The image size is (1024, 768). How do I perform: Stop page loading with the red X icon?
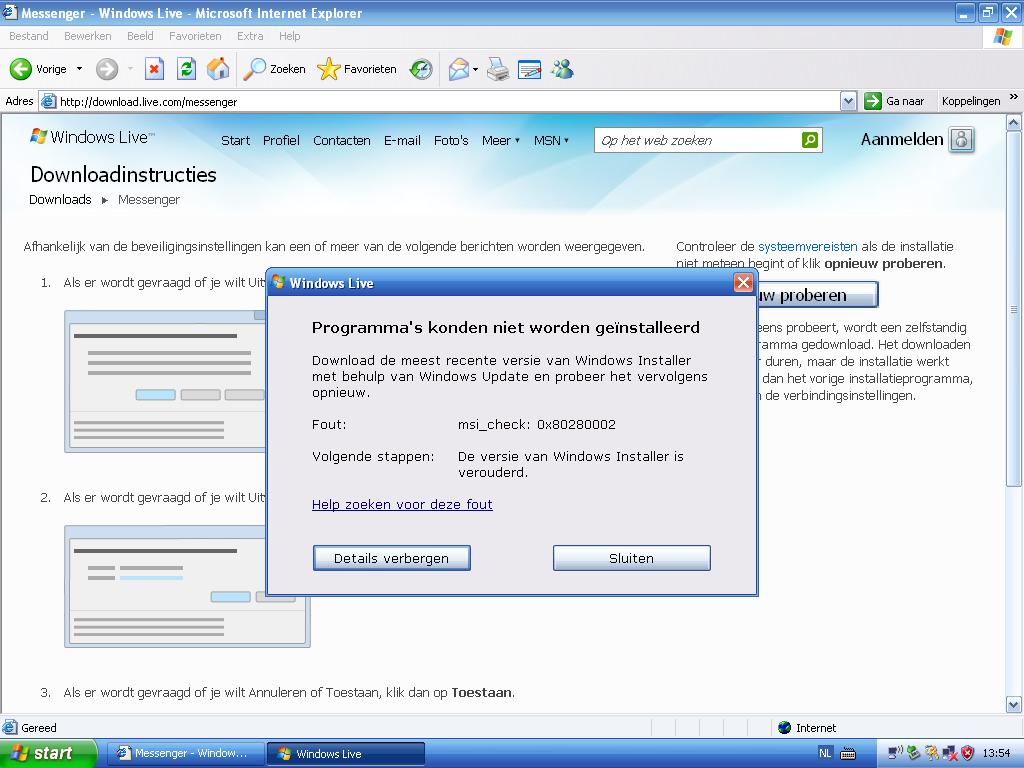pos(154,69)
